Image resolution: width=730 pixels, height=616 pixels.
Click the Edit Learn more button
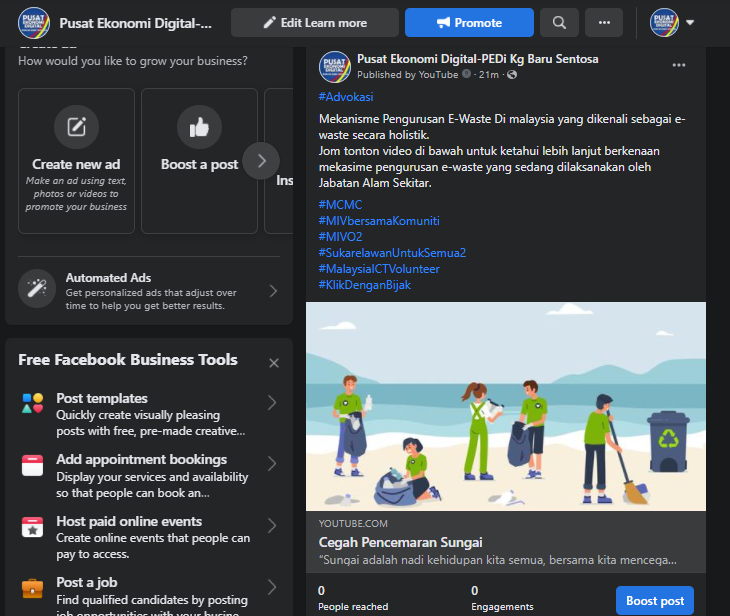315,22
